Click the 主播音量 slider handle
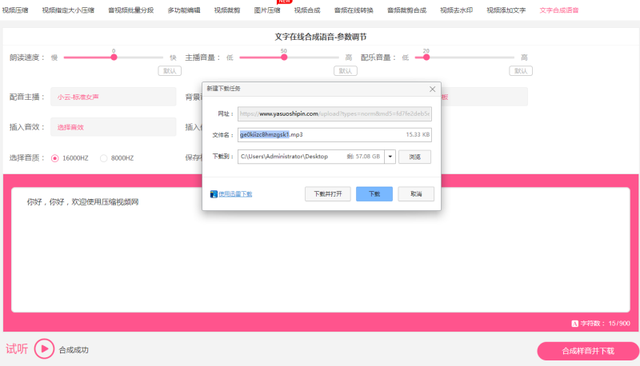Screen dimensions: 640x366 pos(284,58)
